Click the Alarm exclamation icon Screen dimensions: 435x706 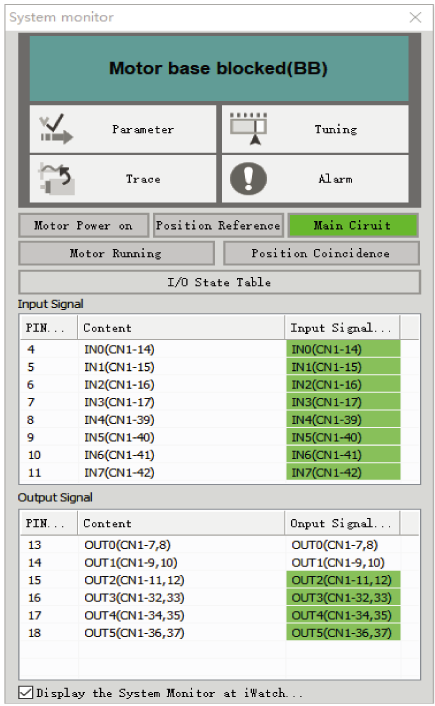coord(248,179)
